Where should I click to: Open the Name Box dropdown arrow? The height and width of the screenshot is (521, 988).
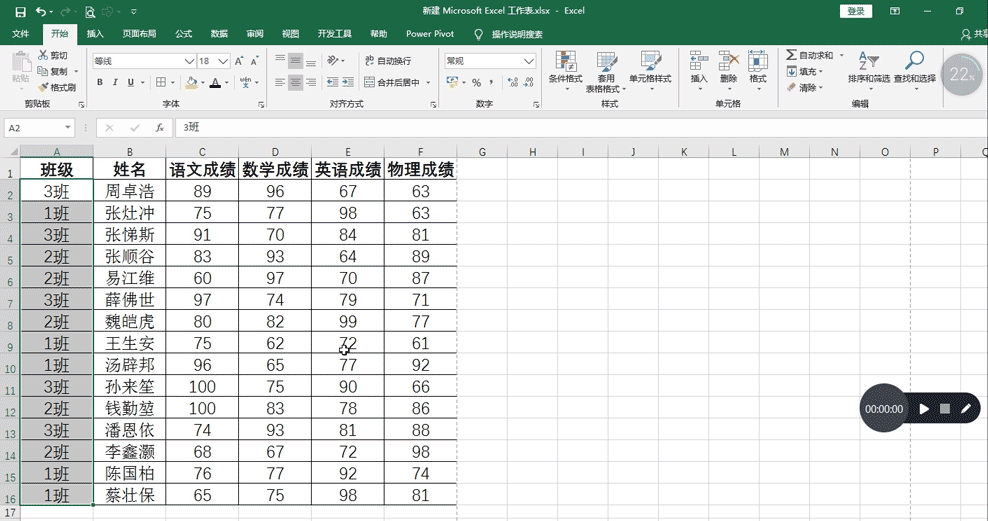click(67, 128)
